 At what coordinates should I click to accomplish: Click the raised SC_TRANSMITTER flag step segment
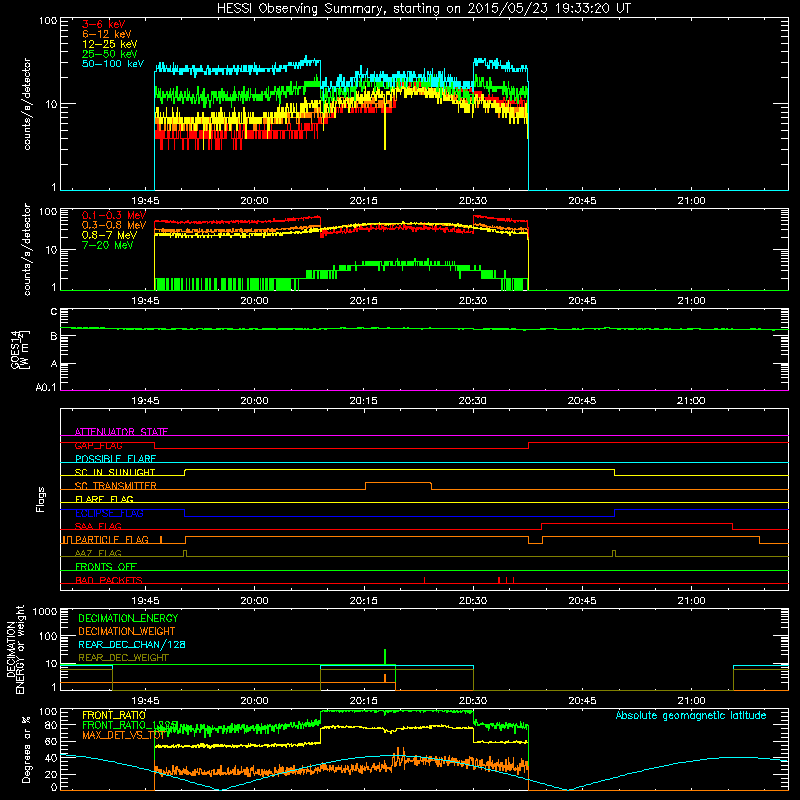coord(398,483)
